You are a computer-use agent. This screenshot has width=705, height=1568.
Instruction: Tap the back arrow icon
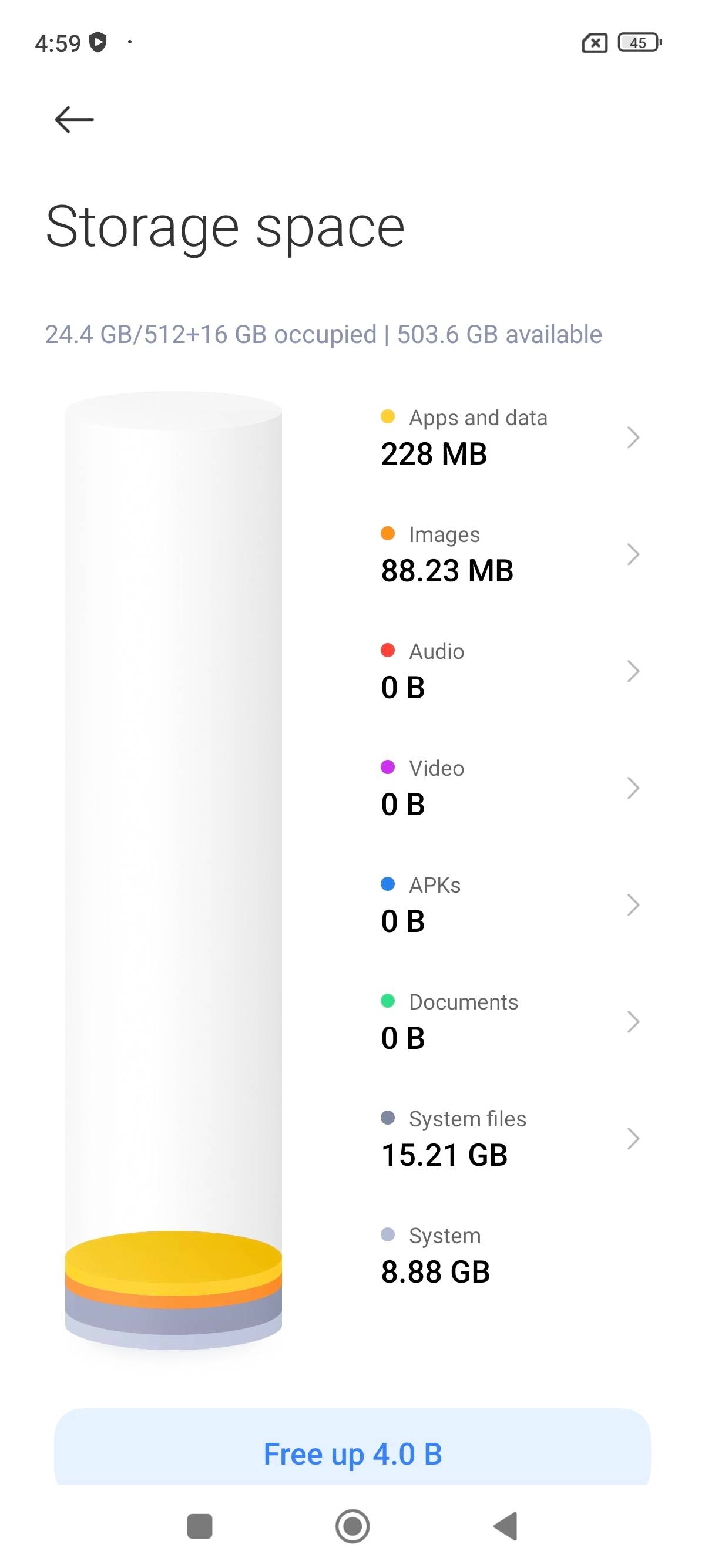pos(74,119)
